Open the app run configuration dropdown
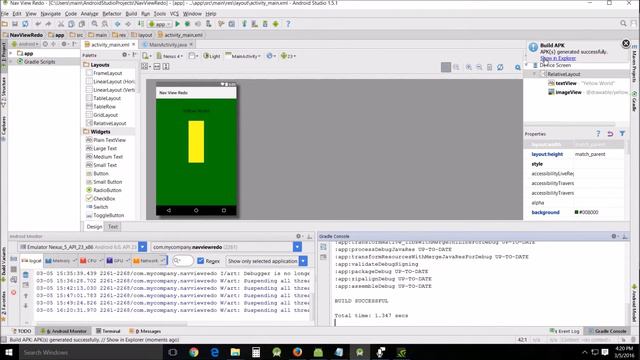The width and height of the screenshot is (640, 360). (160, 24)
